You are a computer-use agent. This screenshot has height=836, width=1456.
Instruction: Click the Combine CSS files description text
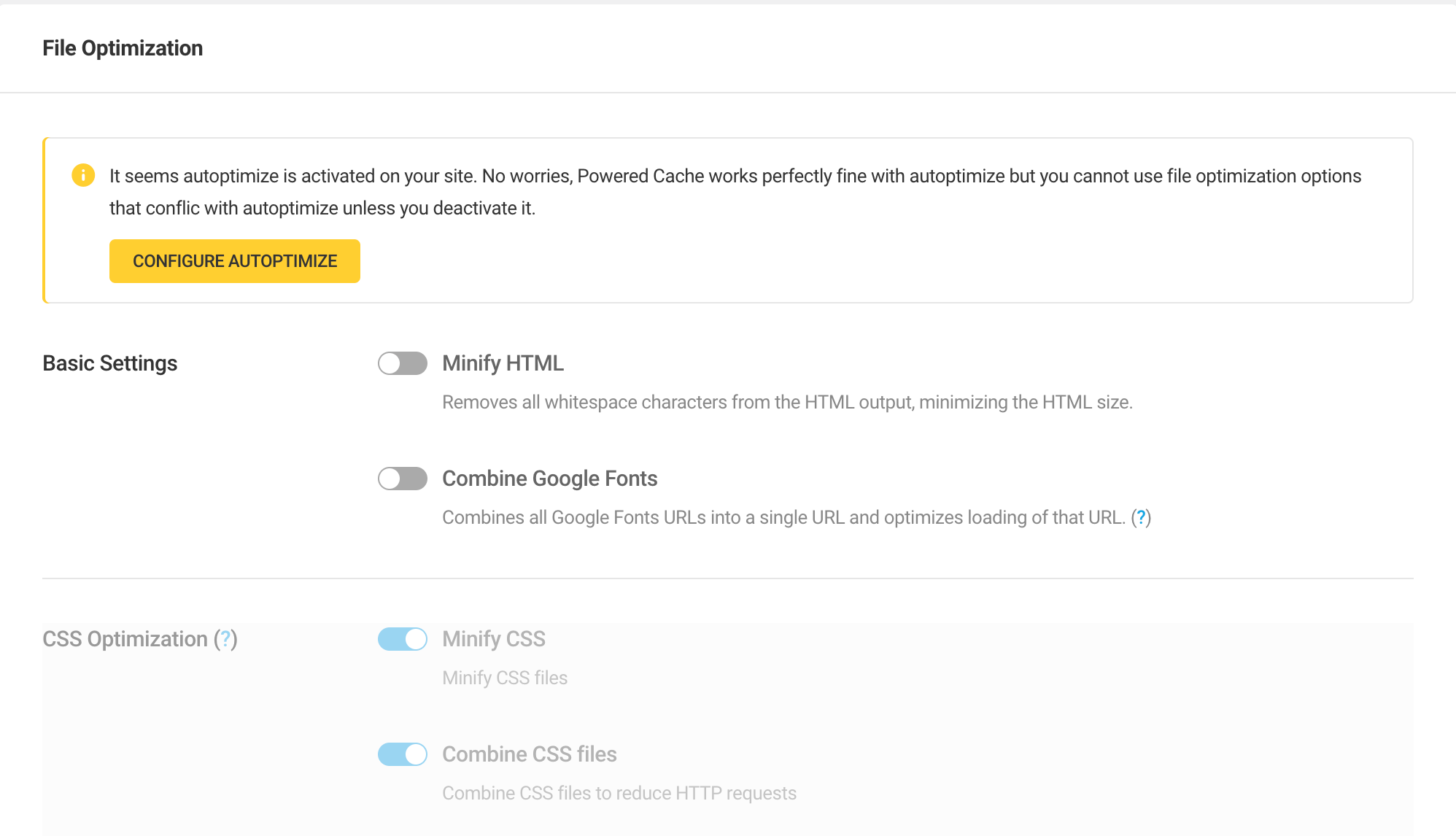point(619,793)
